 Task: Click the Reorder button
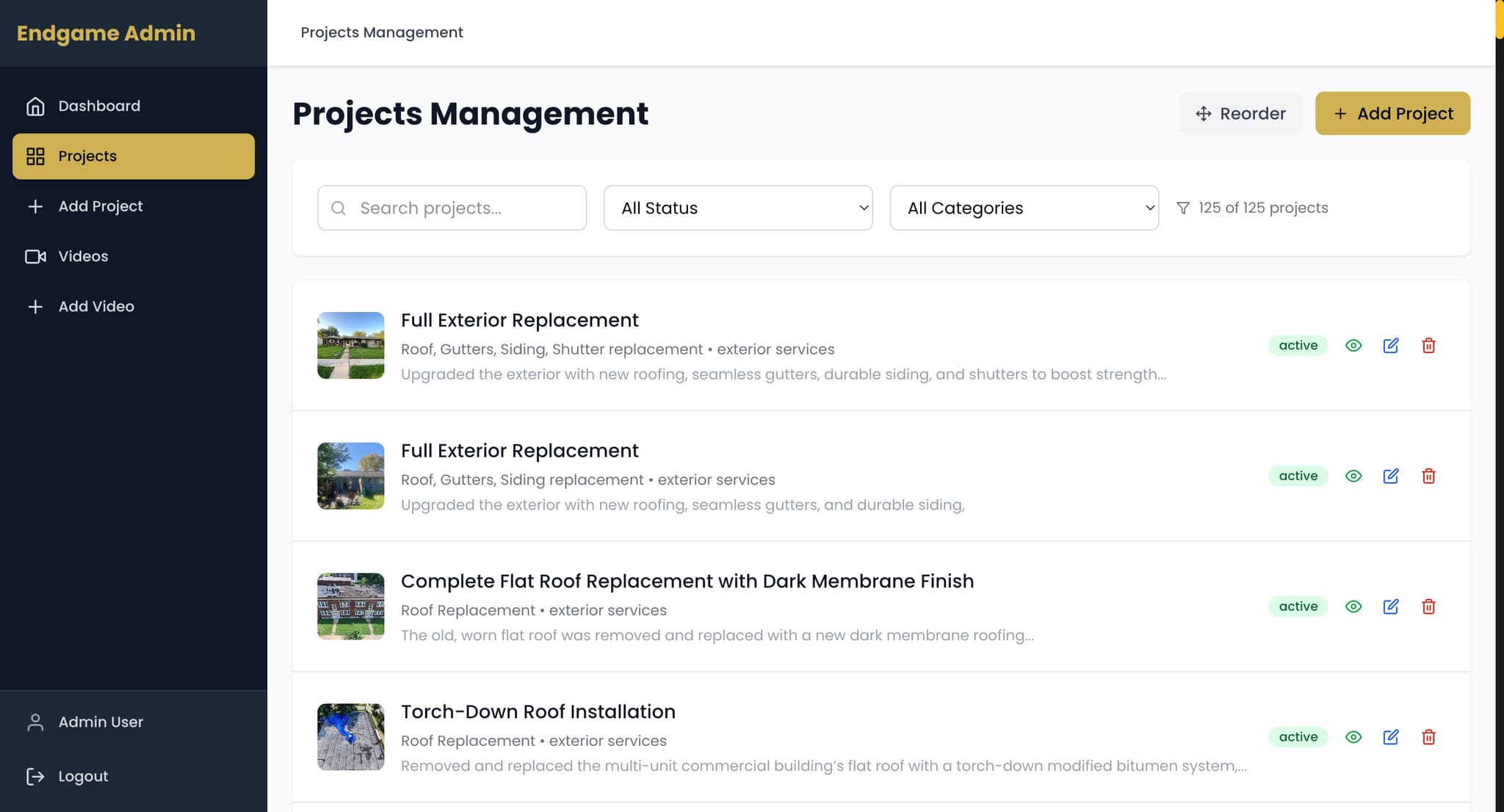(1240, 114)
